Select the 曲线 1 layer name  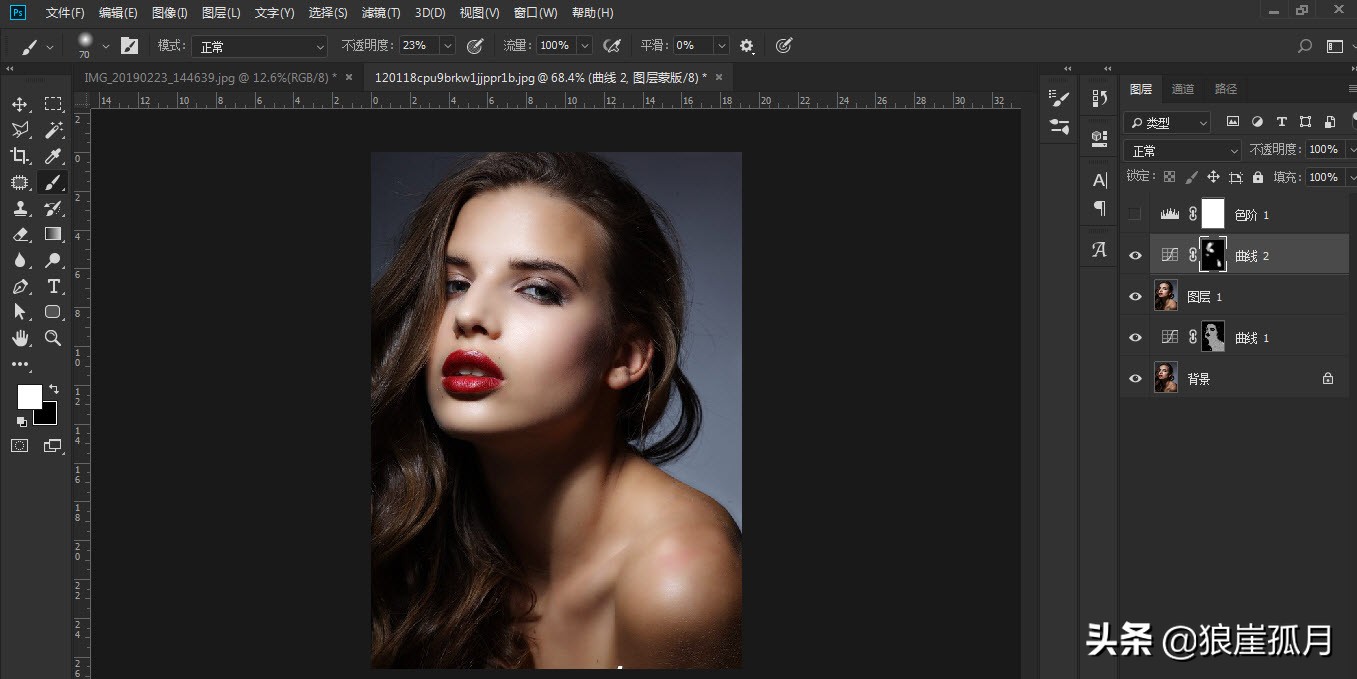[x=1252, y=338]
